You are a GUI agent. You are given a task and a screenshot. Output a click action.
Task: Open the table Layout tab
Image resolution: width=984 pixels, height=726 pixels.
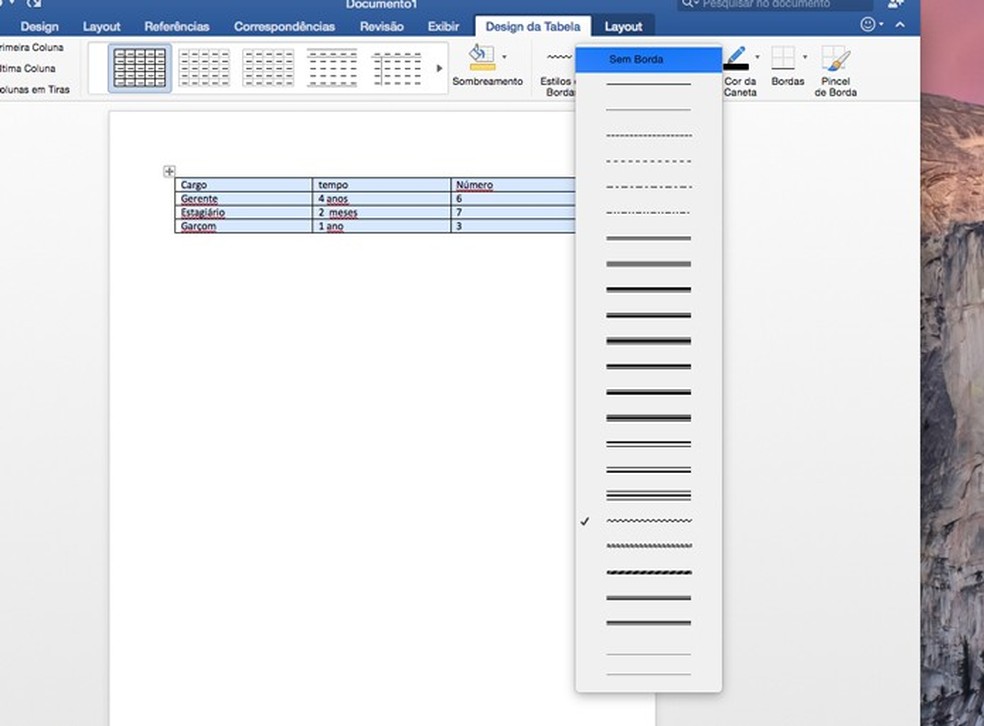click(623, 26)
